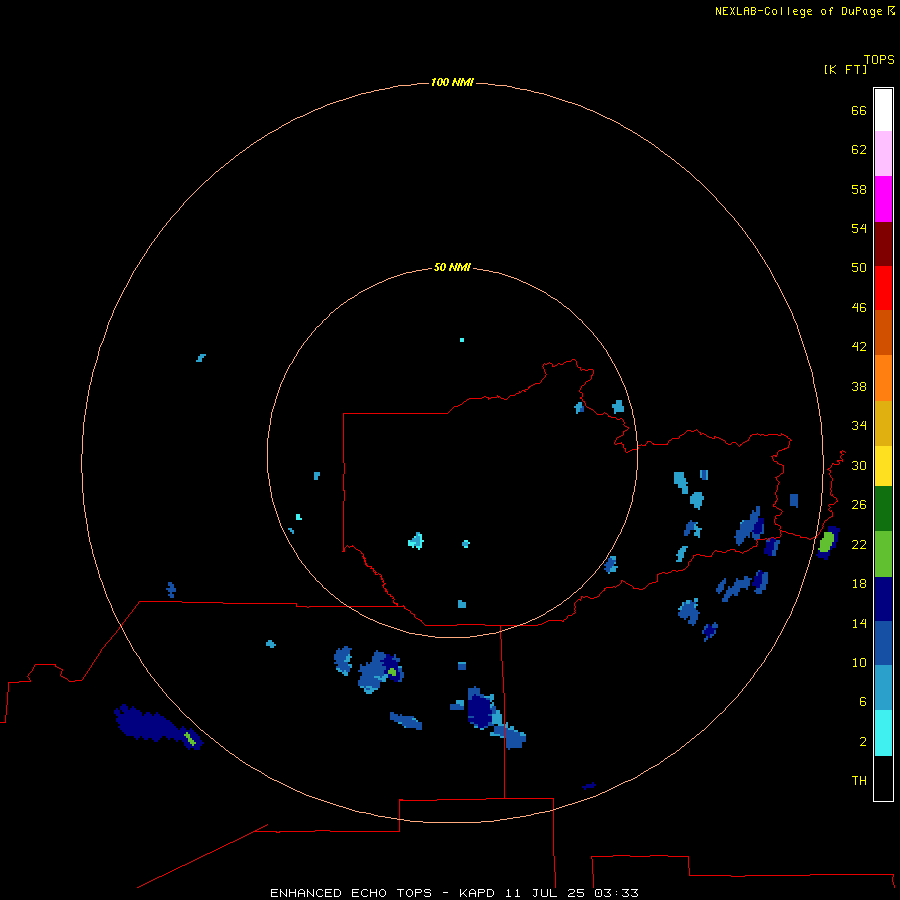Click the legend value 54
Screen dimensions: 900x900
point(859,228)
